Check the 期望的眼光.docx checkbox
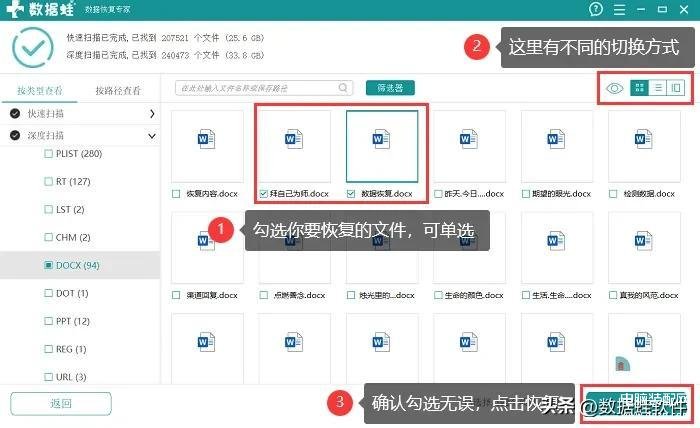The height and width of the screenshot is (428, 700). click(526, 194)
